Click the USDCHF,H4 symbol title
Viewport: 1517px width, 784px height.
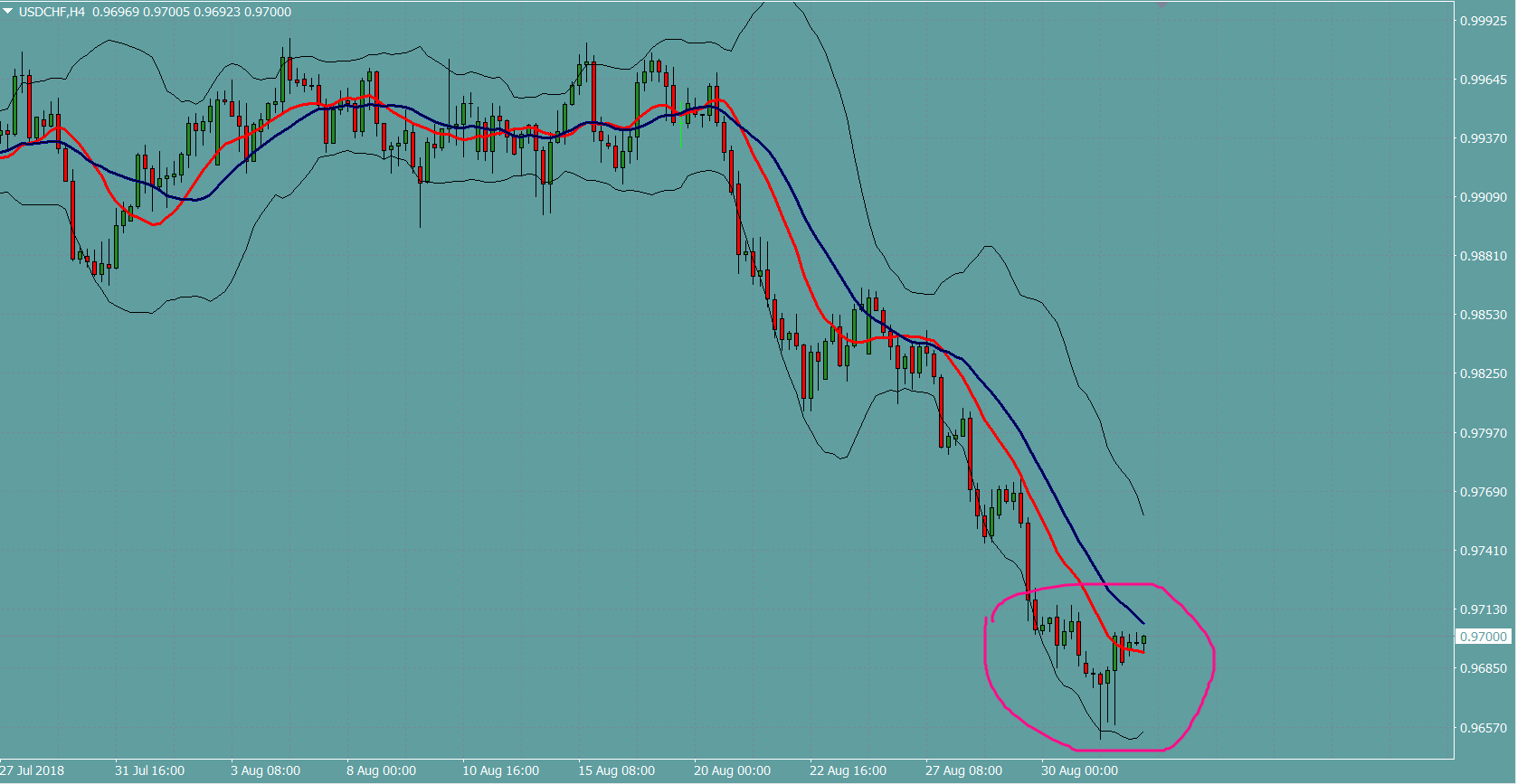(52, 12)
